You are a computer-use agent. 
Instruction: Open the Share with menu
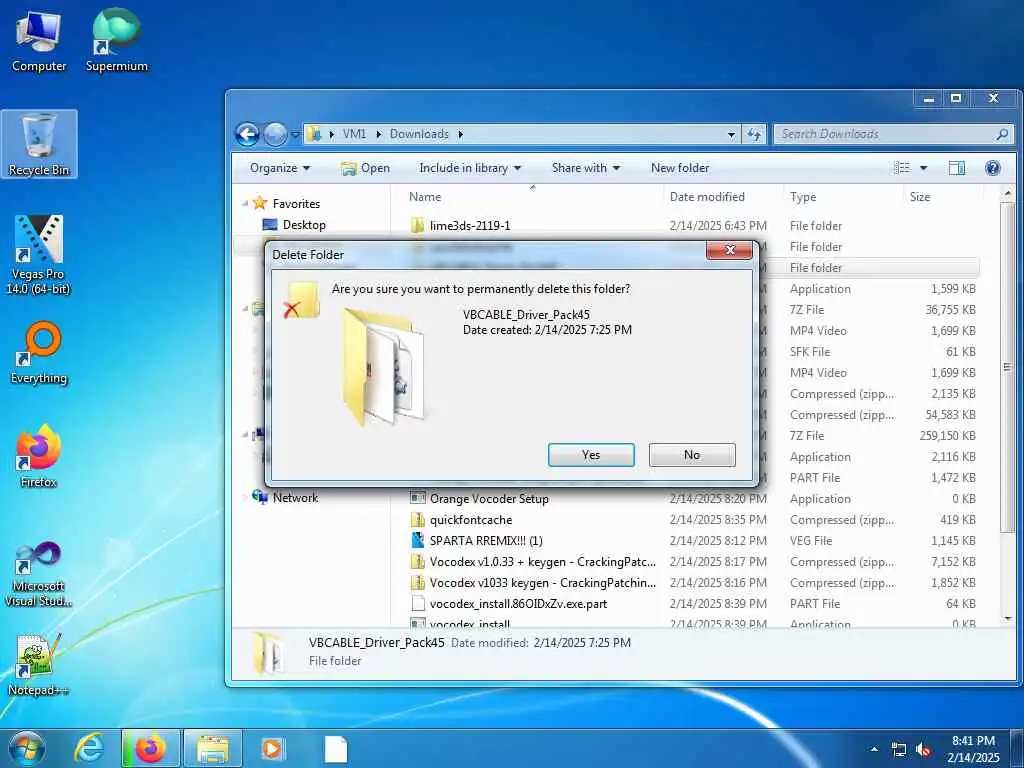pyautogui.click(x=586, y=168)
